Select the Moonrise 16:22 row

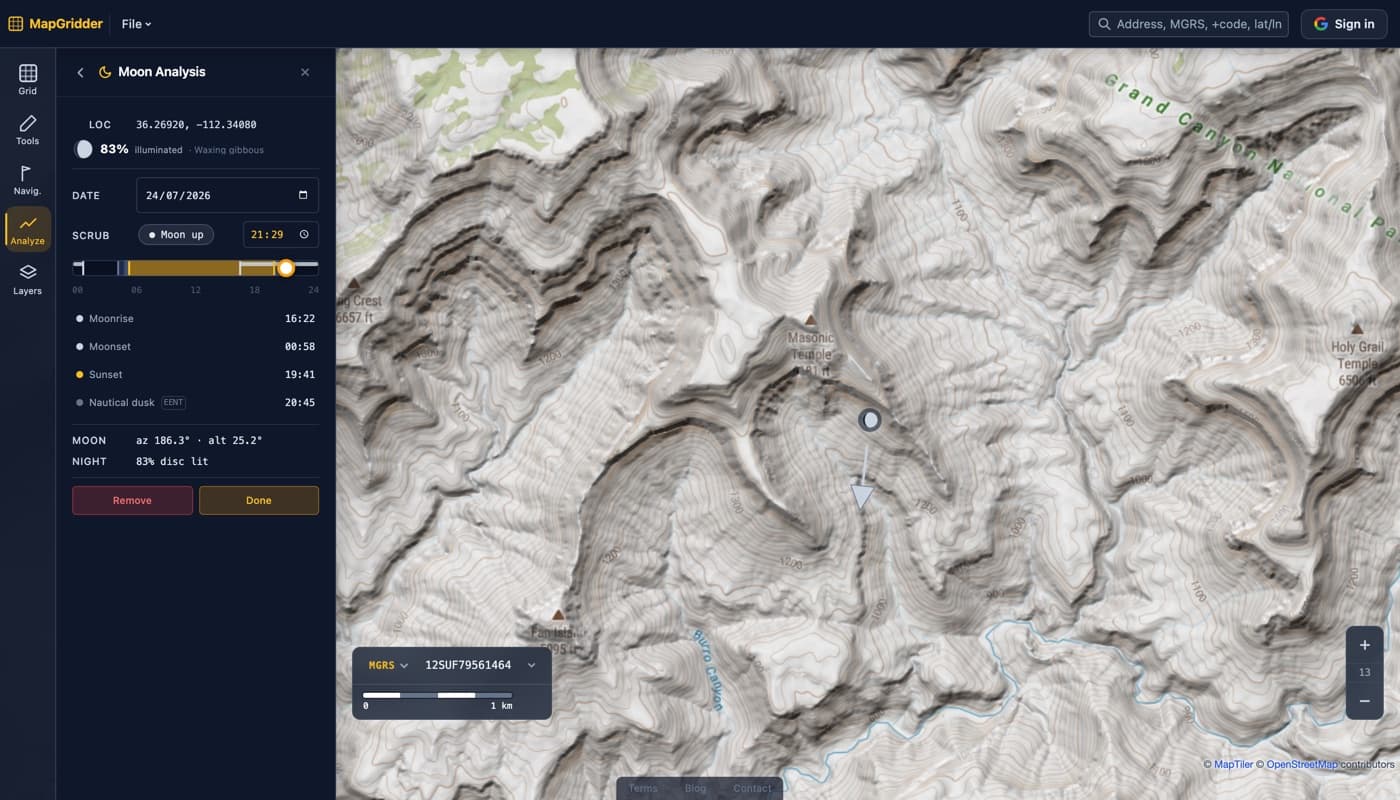point(195,318)
